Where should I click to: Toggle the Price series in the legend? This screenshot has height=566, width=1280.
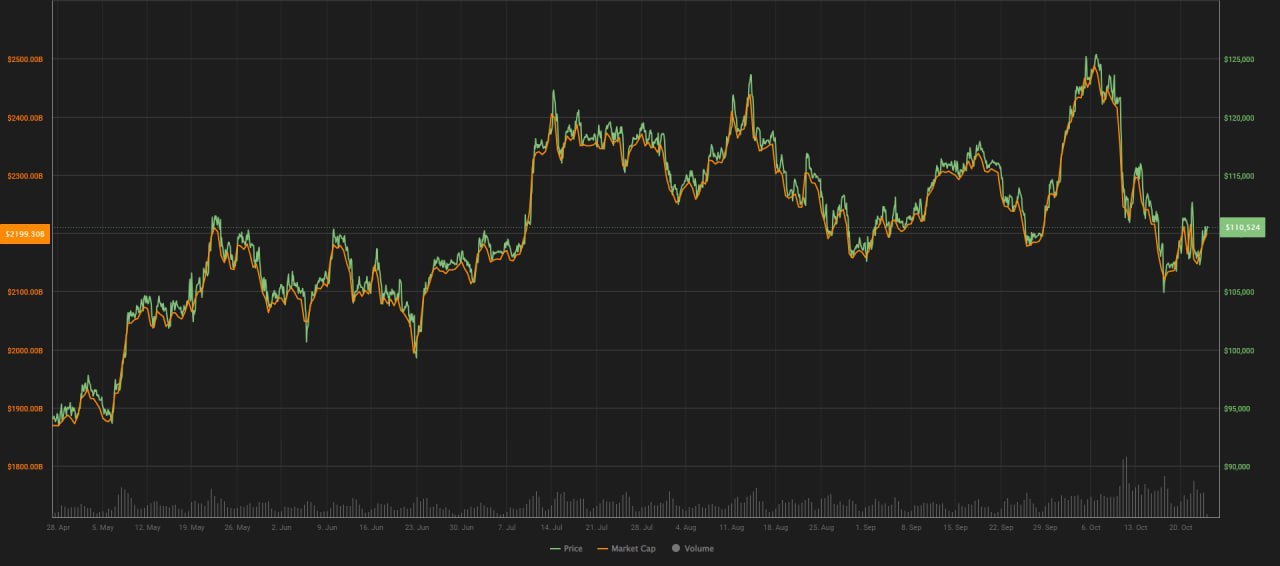566,548
